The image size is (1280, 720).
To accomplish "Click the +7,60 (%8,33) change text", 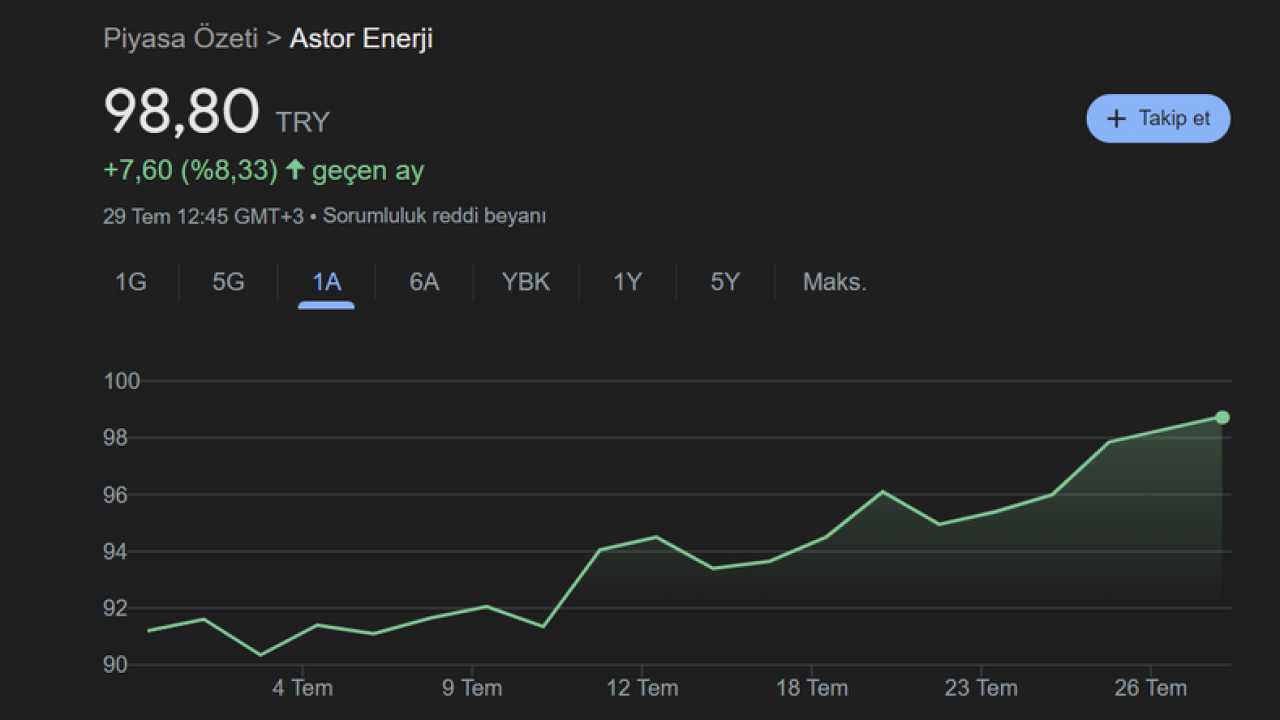I will coord(190,170).
